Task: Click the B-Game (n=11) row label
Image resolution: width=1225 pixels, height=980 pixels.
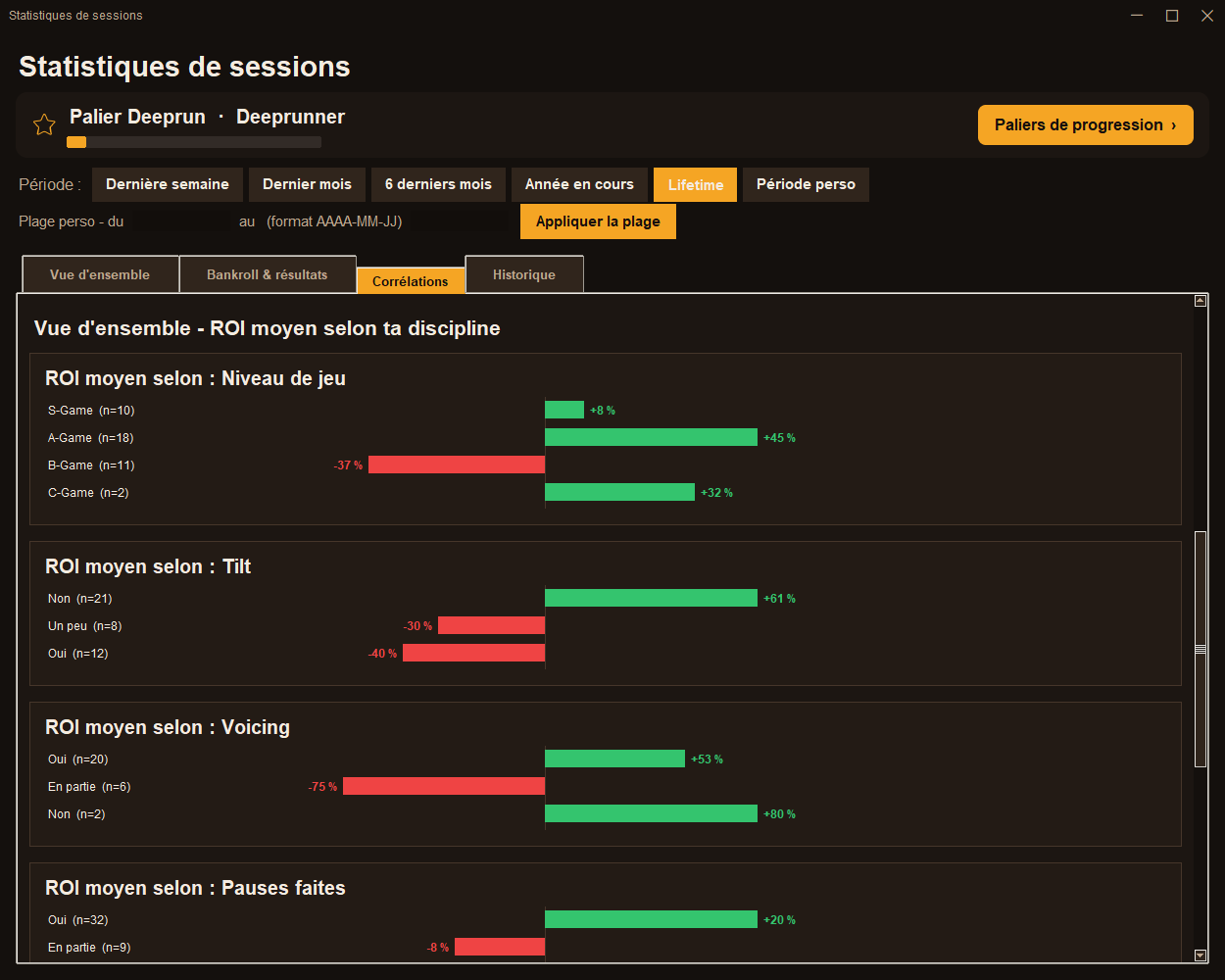Action: [91, 465]
